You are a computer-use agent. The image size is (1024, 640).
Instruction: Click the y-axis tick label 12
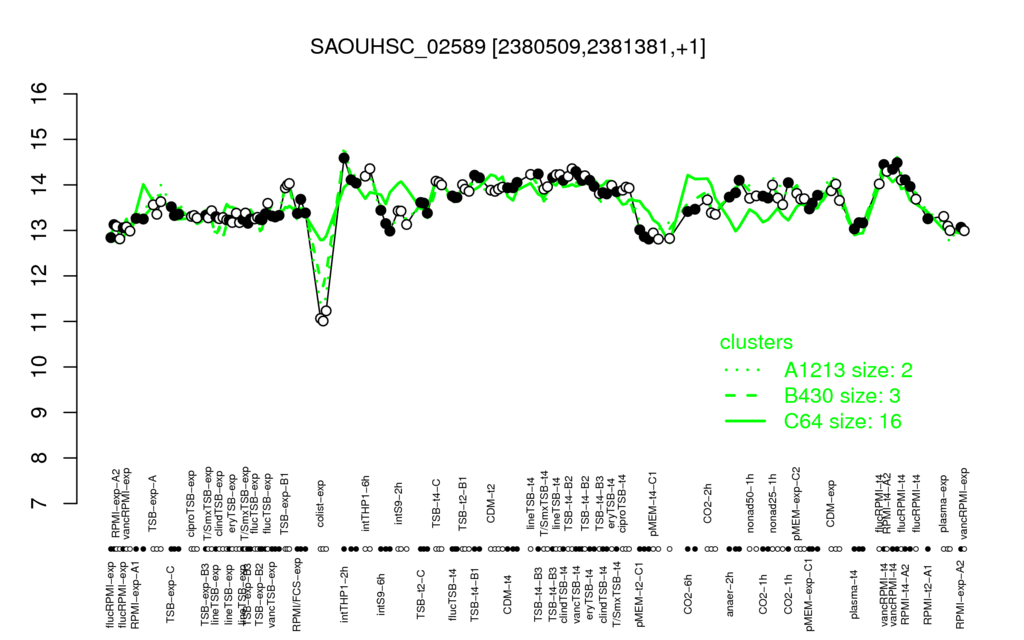pos(40,276)
